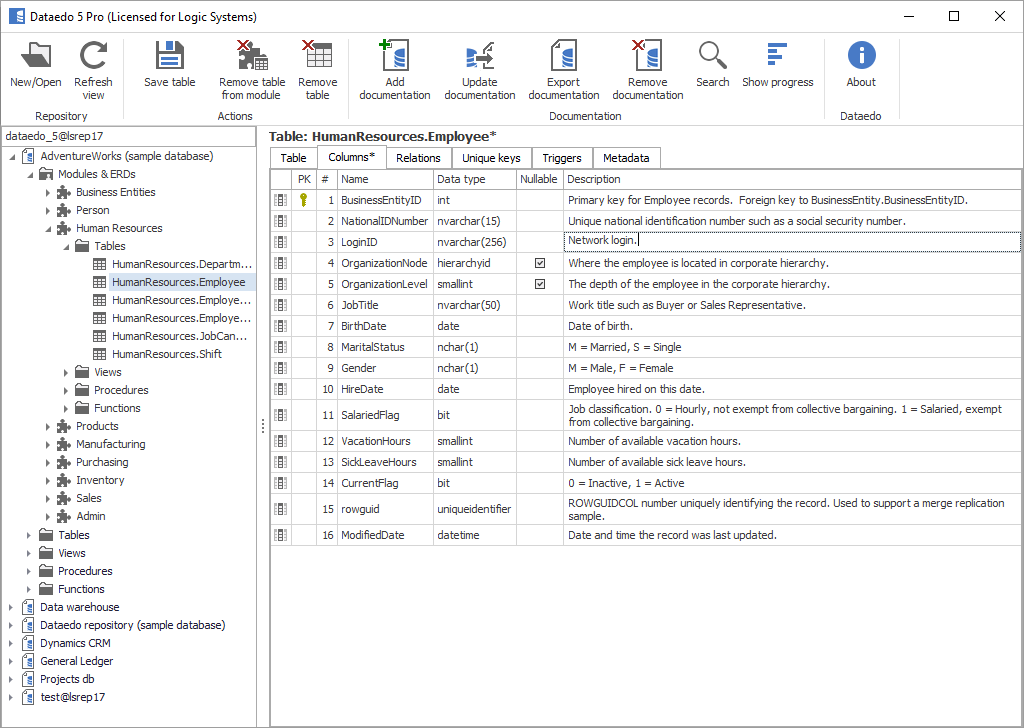Select HumanResources.JobCan... table in tree

180,336
